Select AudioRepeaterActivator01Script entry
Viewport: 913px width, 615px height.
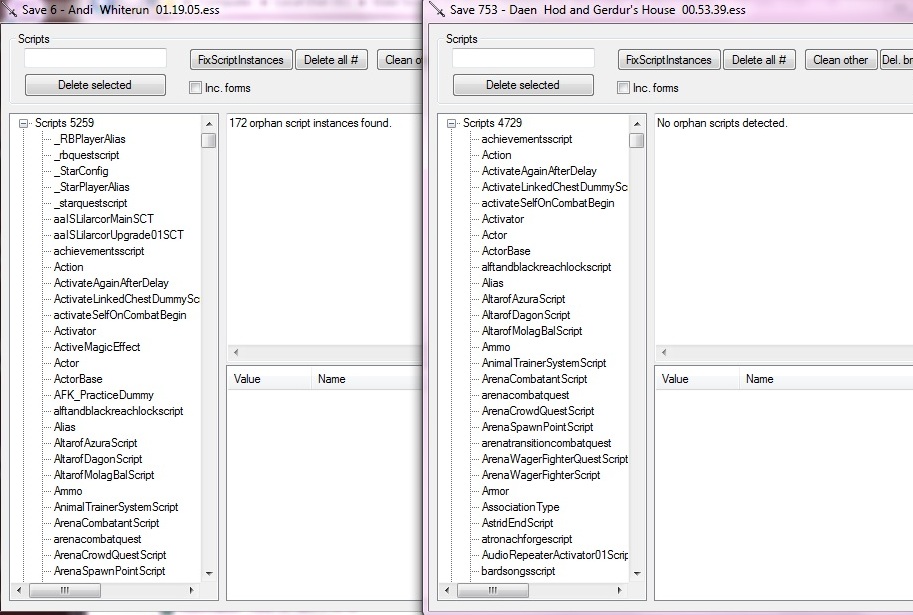555,555
